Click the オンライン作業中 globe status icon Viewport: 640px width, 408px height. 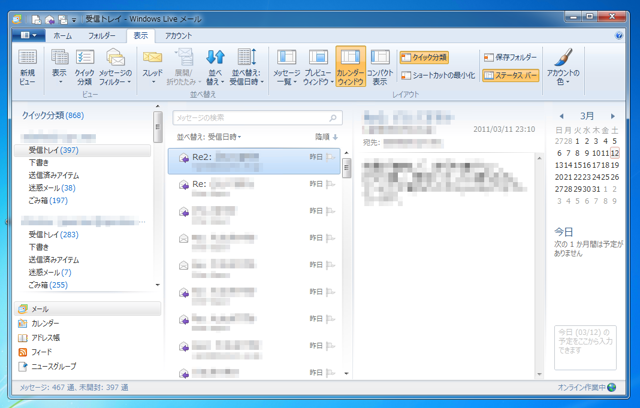pos(612,387)
